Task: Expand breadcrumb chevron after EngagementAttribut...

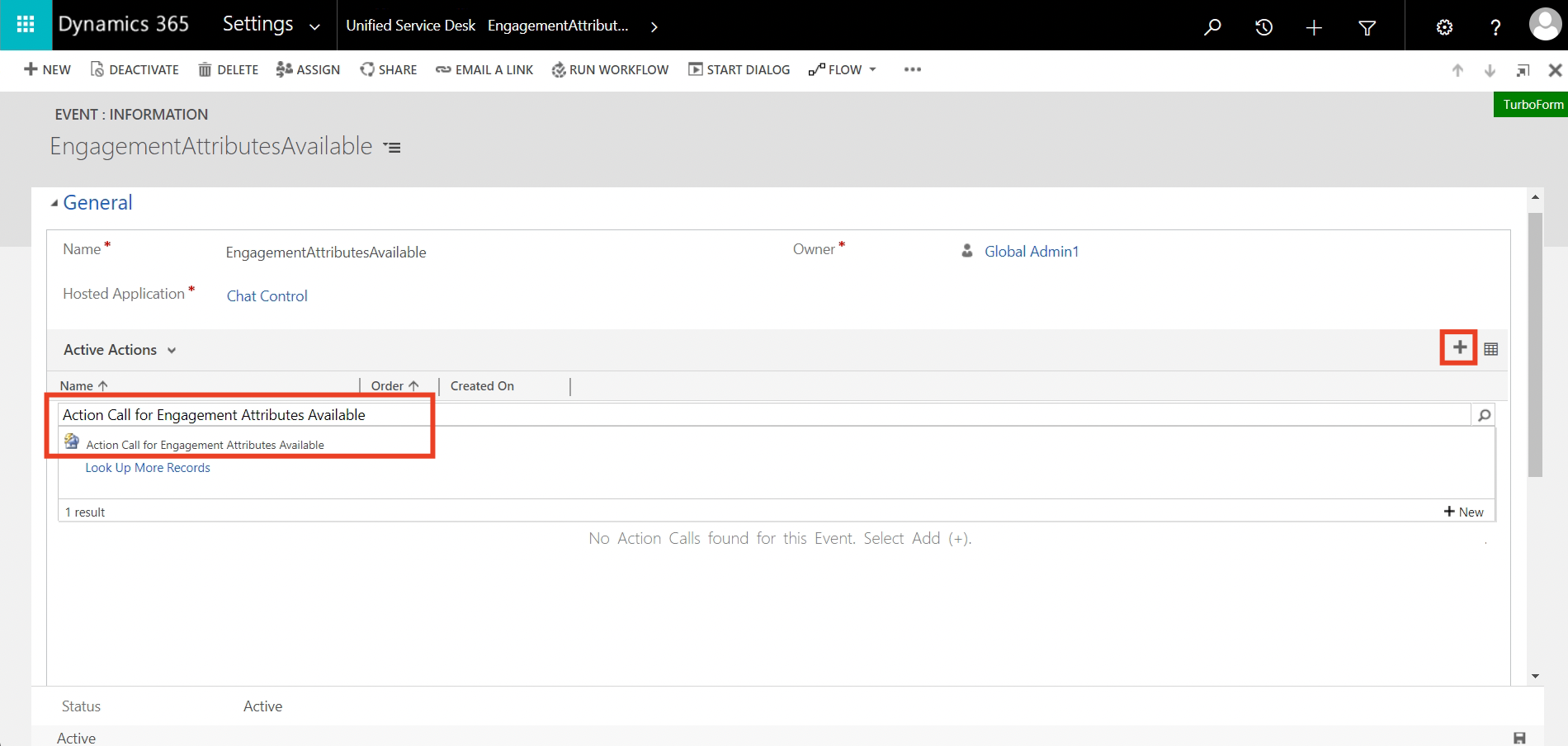Action: coord(654,27)
